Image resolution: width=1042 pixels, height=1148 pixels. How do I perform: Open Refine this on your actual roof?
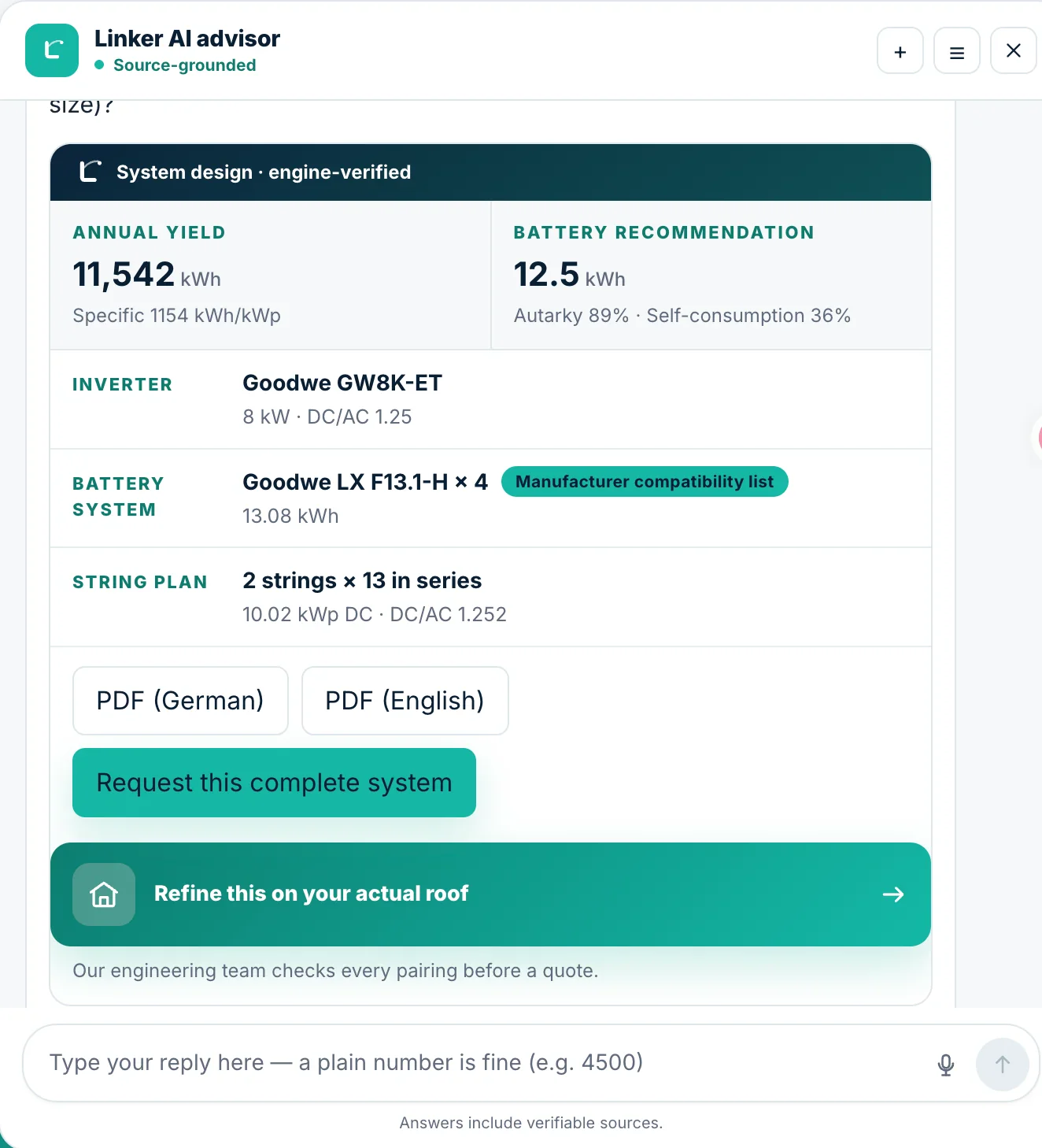click(490, 894)
